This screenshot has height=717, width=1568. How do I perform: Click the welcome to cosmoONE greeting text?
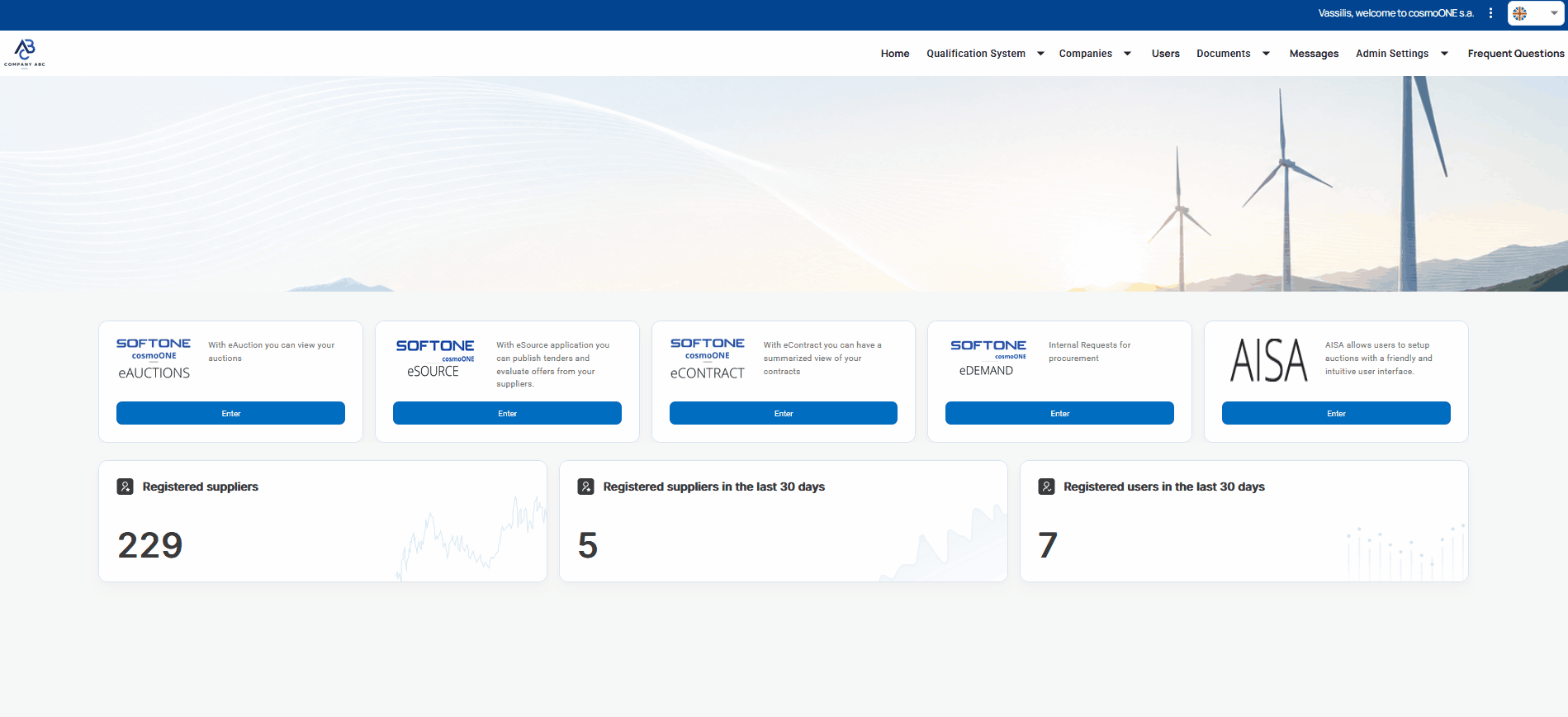(1395, 13)
